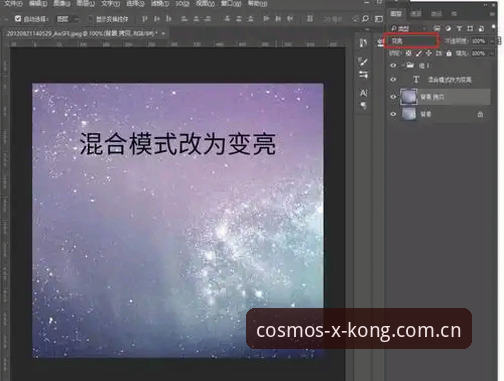
Task: Open the 文件(F) menu
Action: (x=13, y=4)
